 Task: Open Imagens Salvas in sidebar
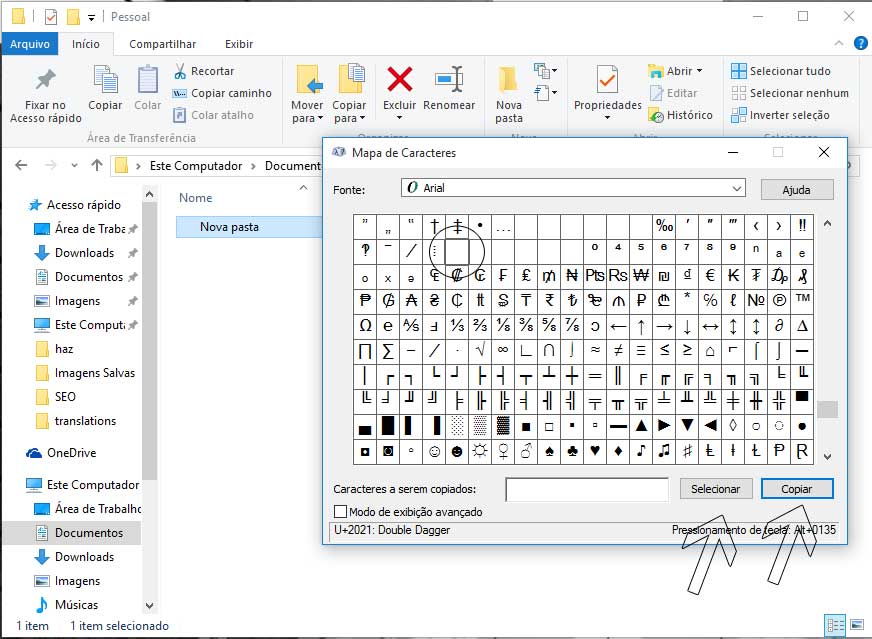coord(95,373)
